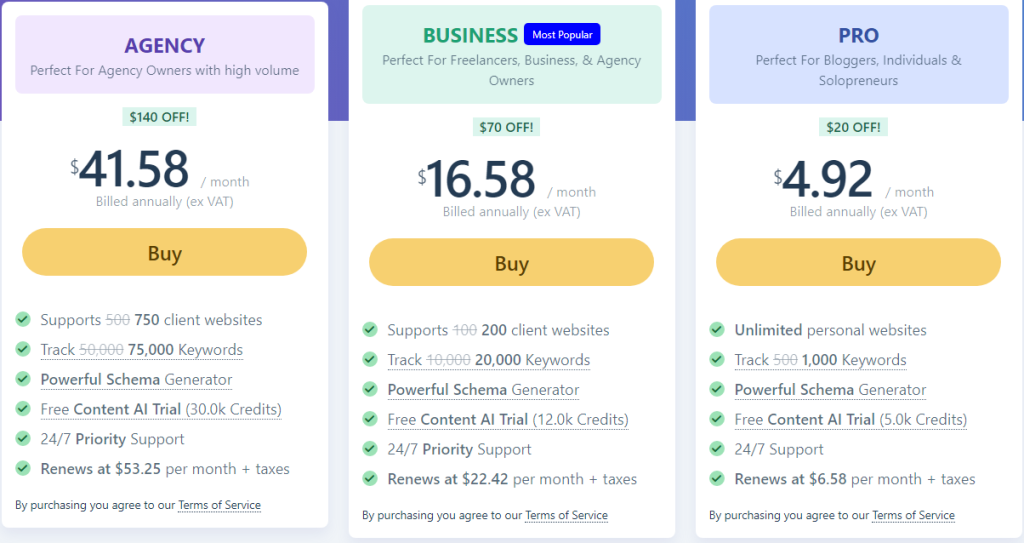1024x543 pixels.
Task: Click the checkmark beside 200 client websites
Action: pyautogui.click(x=370, y=330)
